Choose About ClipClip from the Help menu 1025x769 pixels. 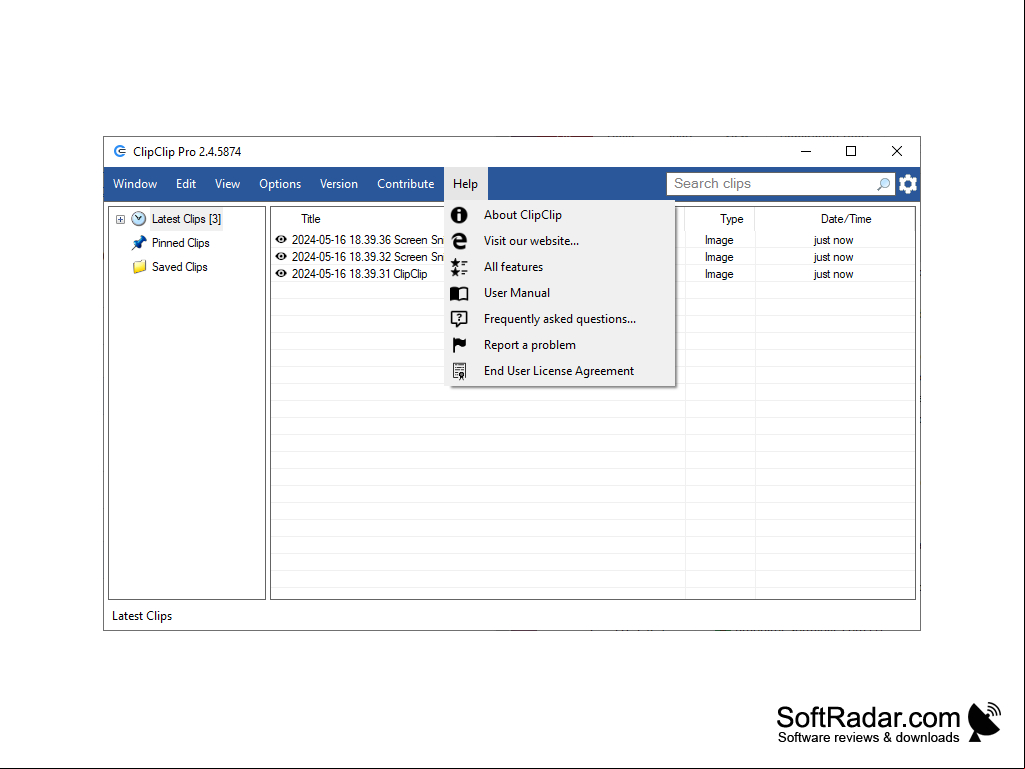pos(560,215)
